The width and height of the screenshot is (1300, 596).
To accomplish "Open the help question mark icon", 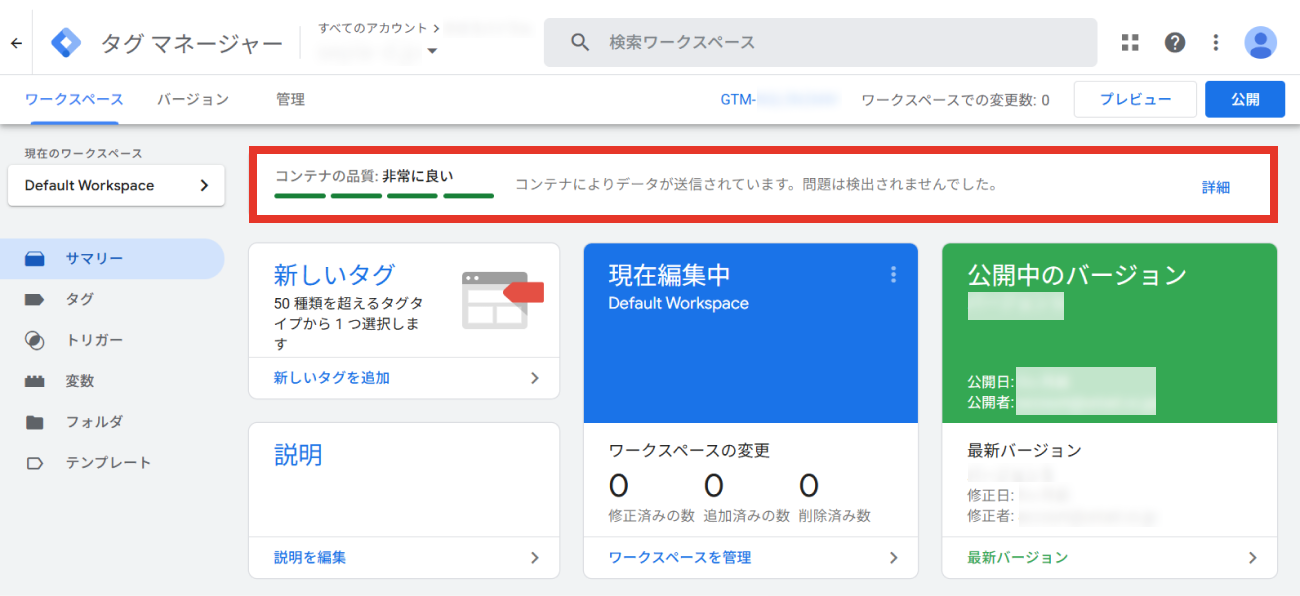I will pos(1175,42).
